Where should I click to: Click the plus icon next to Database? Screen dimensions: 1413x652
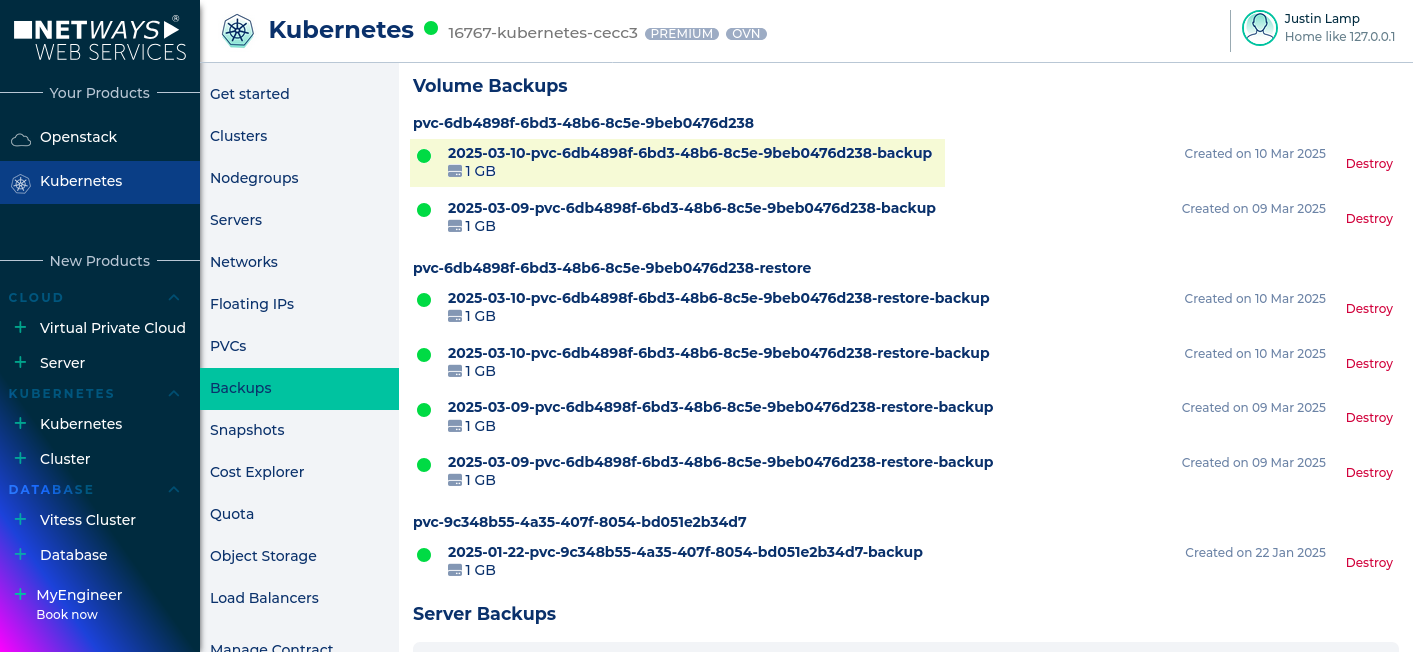tap(20, 554)
